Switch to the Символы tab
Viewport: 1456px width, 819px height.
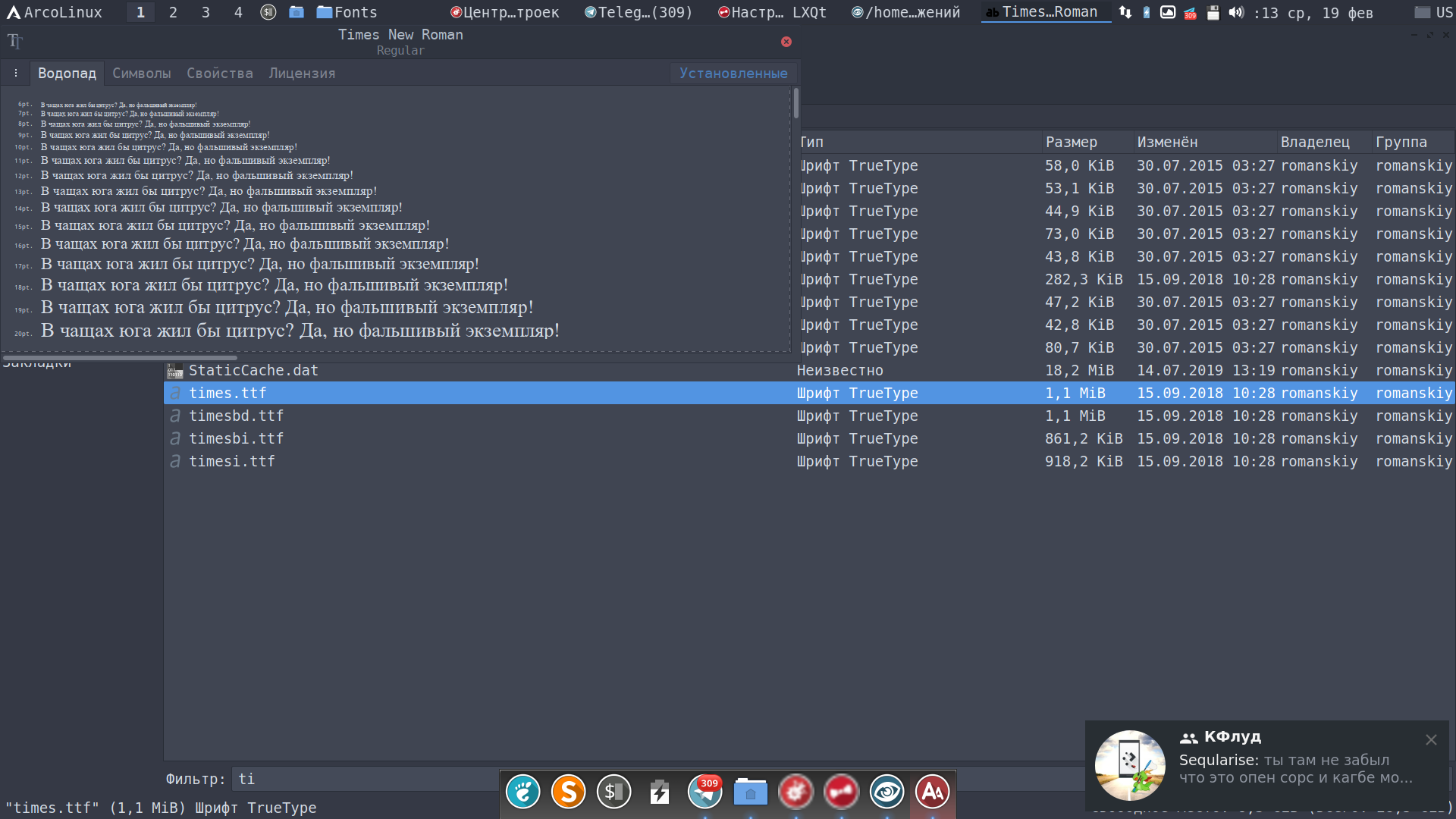(x=142, y=74)
